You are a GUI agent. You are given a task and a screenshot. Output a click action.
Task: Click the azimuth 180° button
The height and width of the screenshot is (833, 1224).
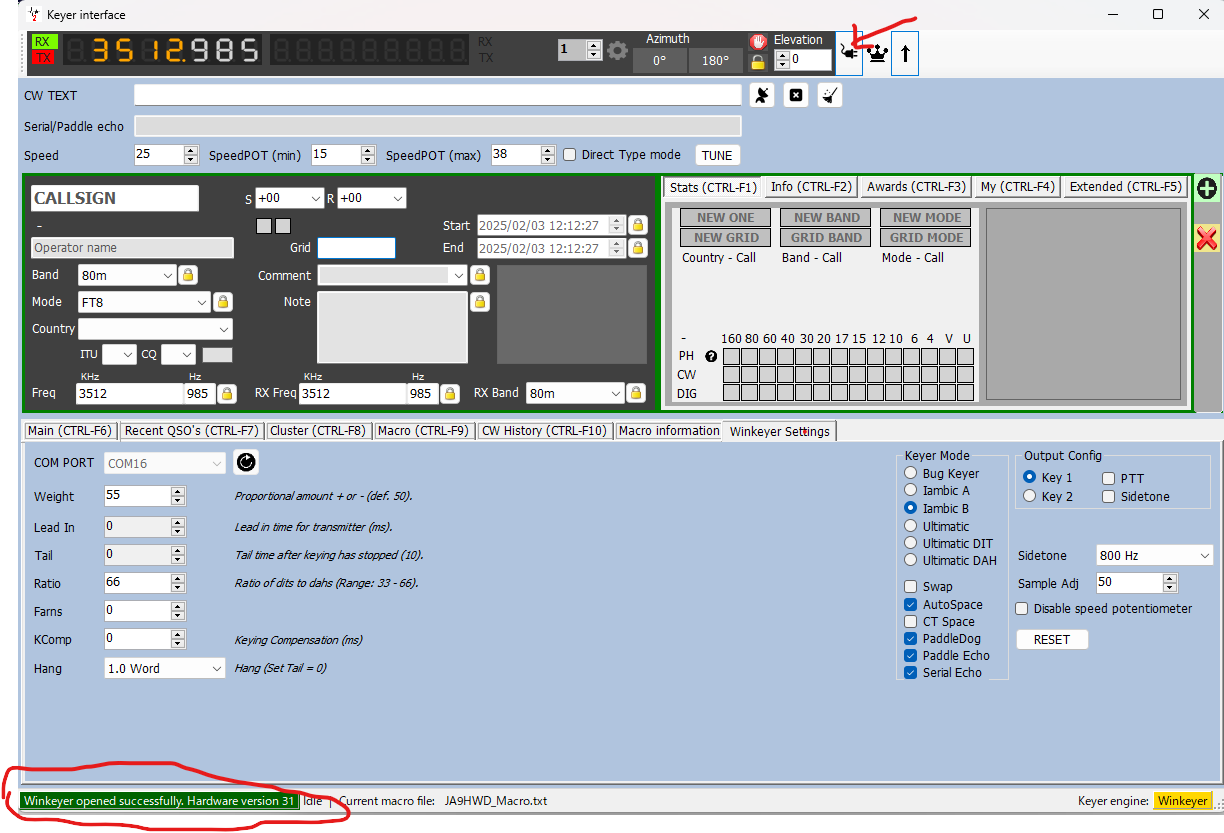click(x=715, y=60)
